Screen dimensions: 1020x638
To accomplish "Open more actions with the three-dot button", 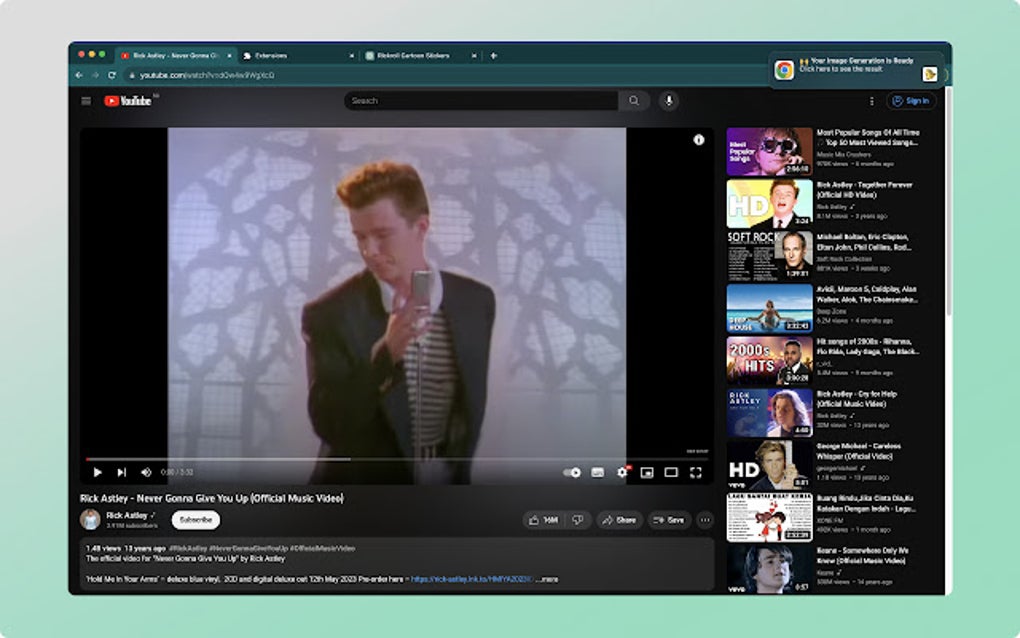I will coord(704,520).
